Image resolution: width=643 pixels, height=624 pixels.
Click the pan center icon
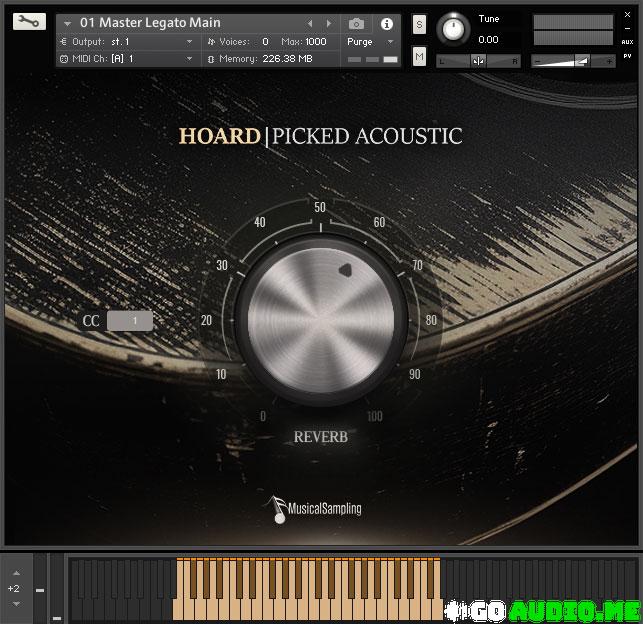coord(479,60)
